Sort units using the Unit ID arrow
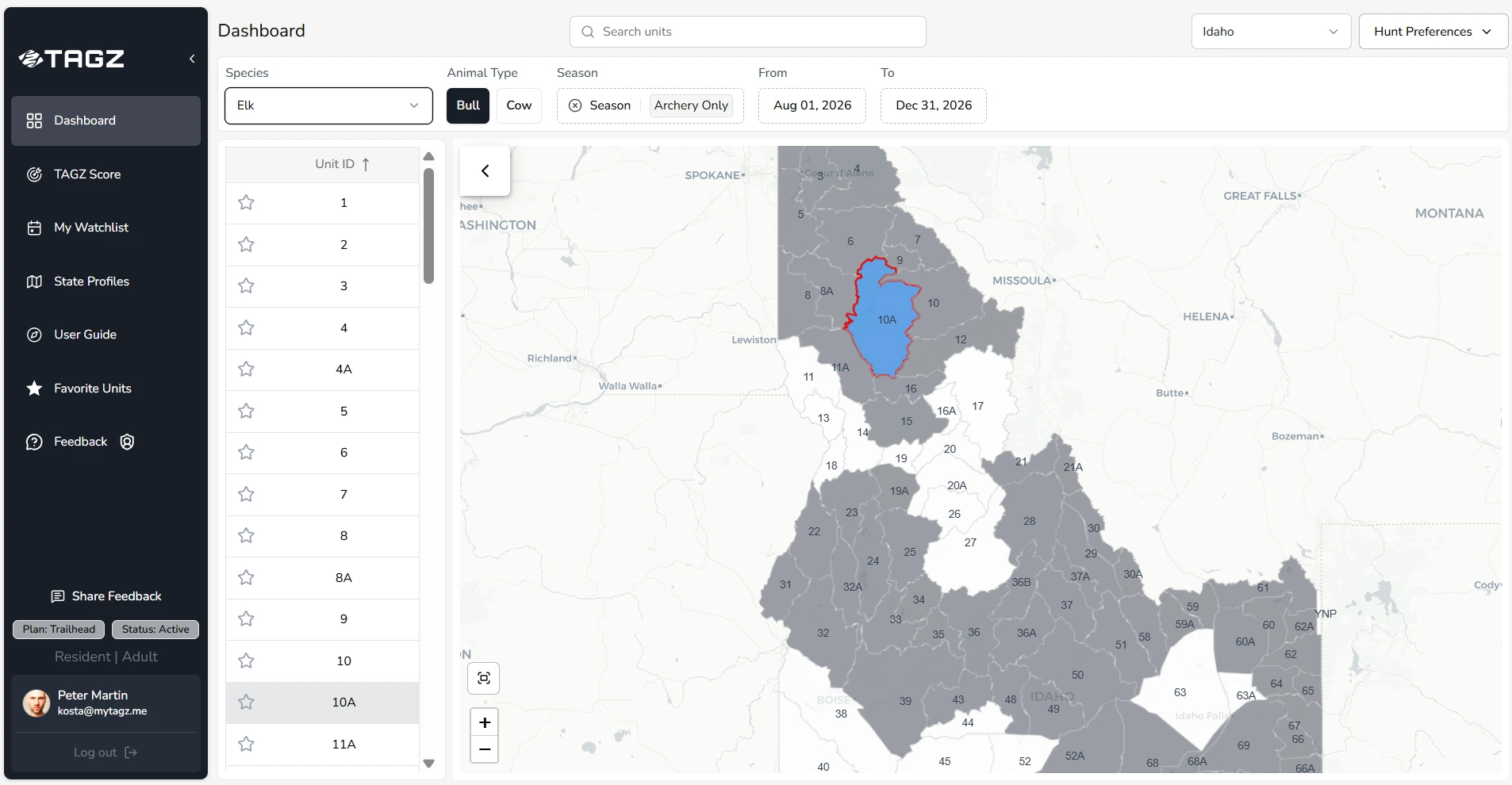The width and height of the screenshot is (1512, 785). pyautogui.click(x=364, y=165)
